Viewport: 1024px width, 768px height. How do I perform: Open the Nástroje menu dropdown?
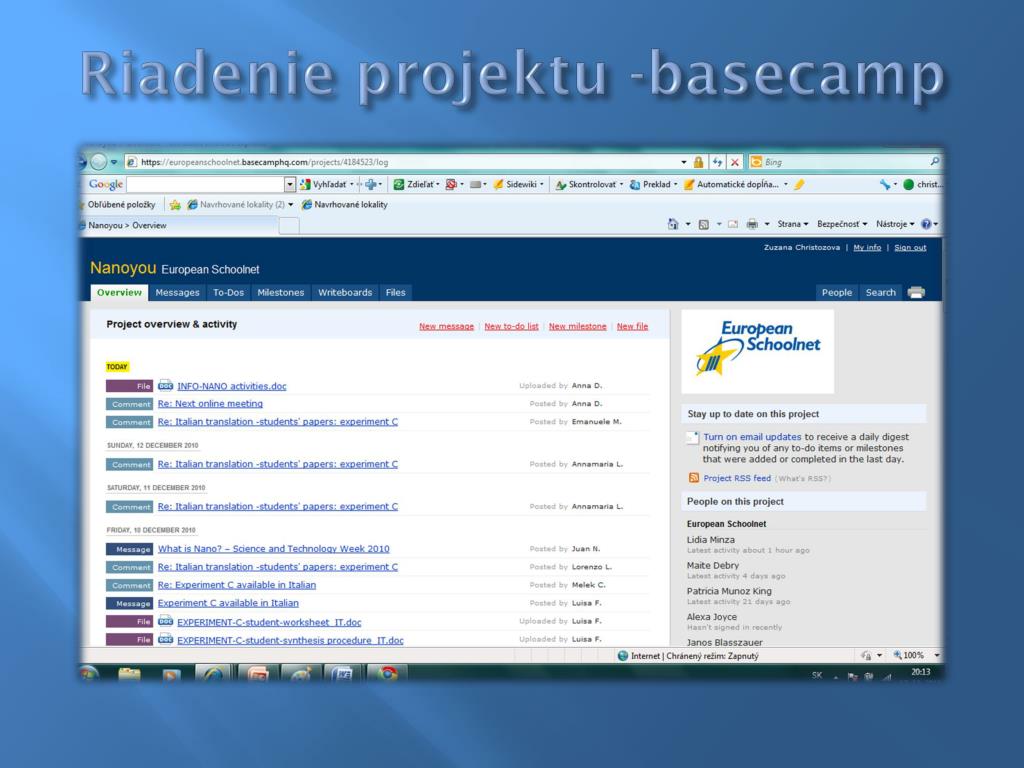coord(895,224)
